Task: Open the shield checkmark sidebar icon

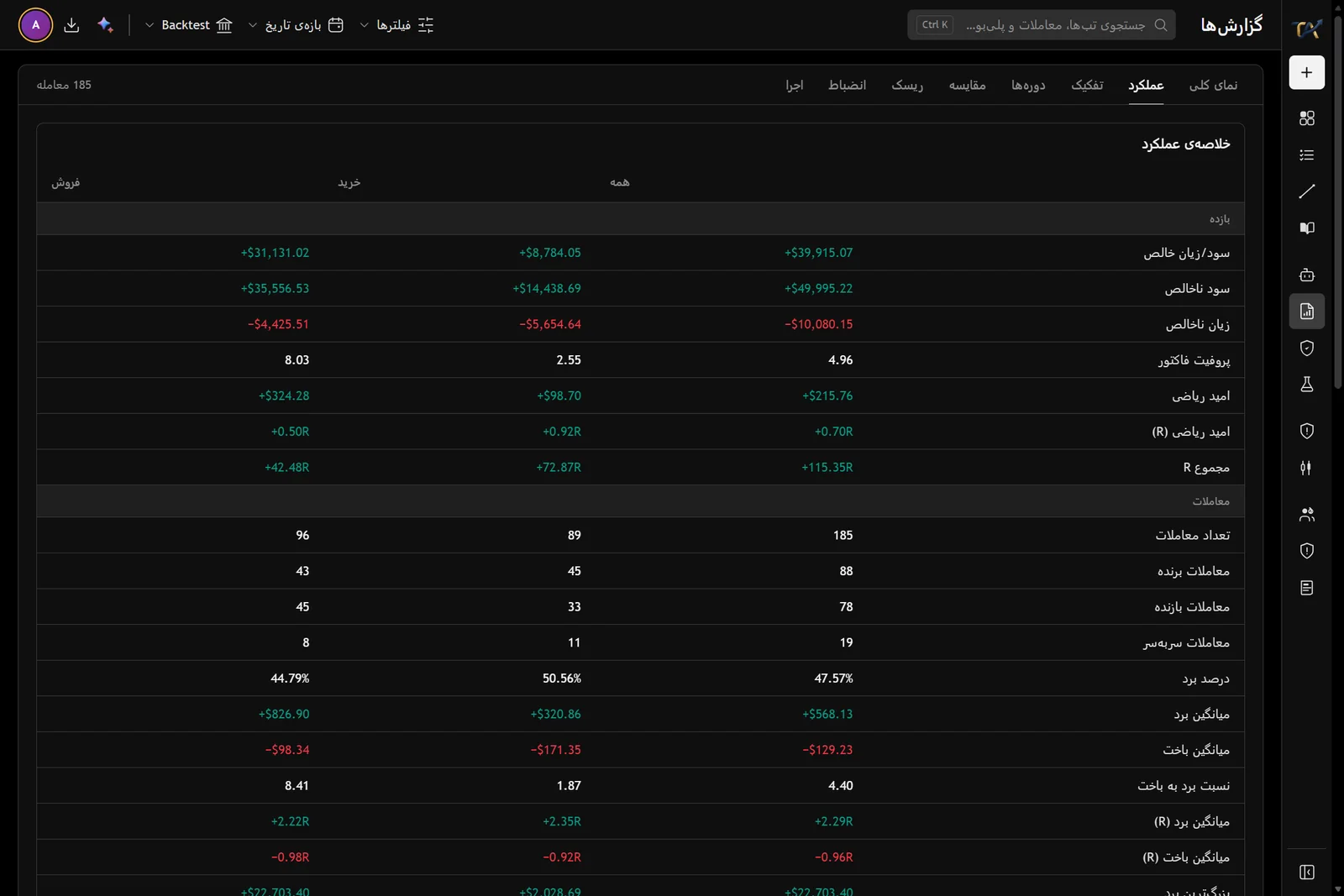Action: [x=1306, y=348]
